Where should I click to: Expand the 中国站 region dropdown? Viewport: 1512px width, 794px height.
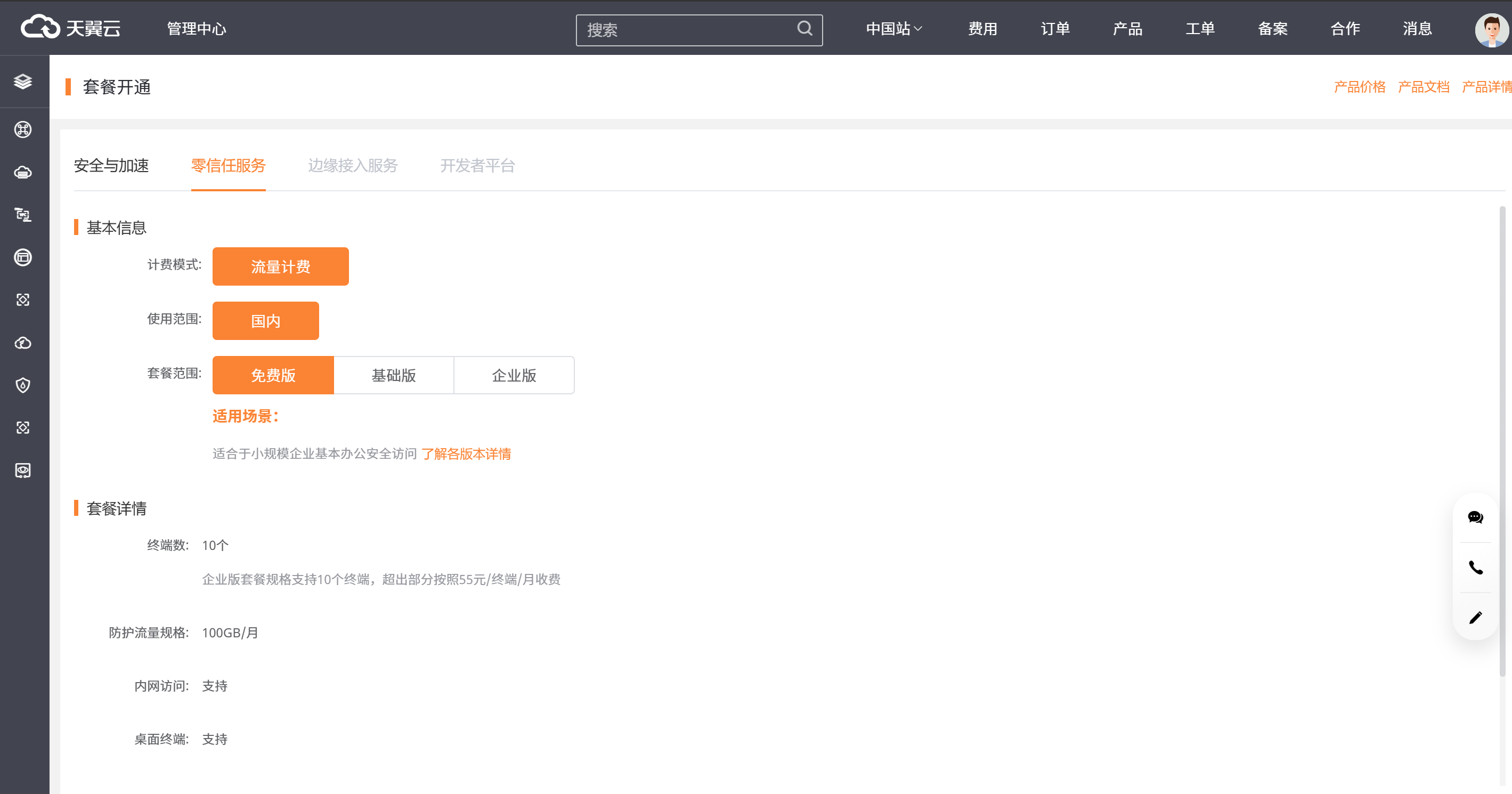click(x=894, y=28)
